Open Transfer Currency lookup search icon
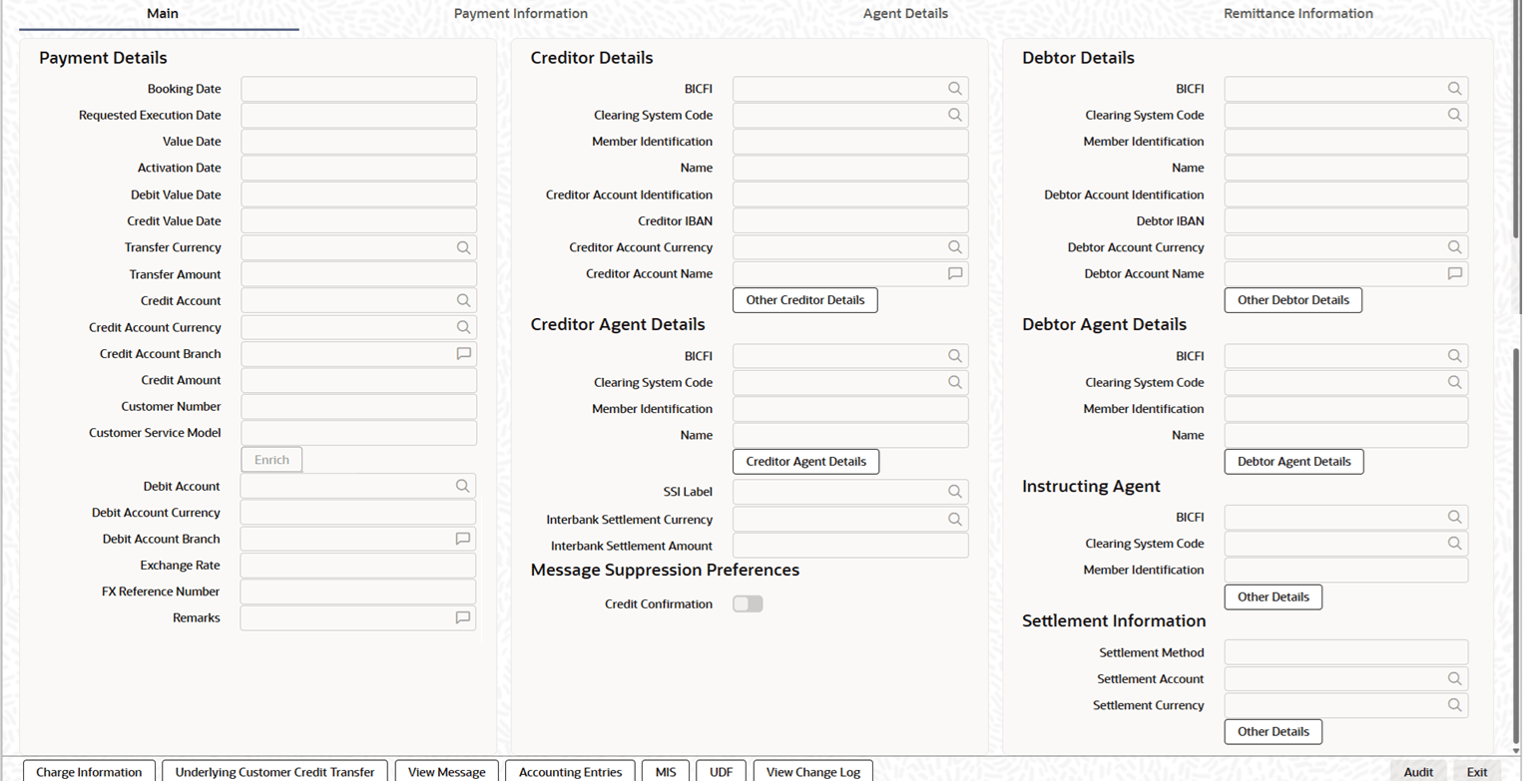 (463, 247)
